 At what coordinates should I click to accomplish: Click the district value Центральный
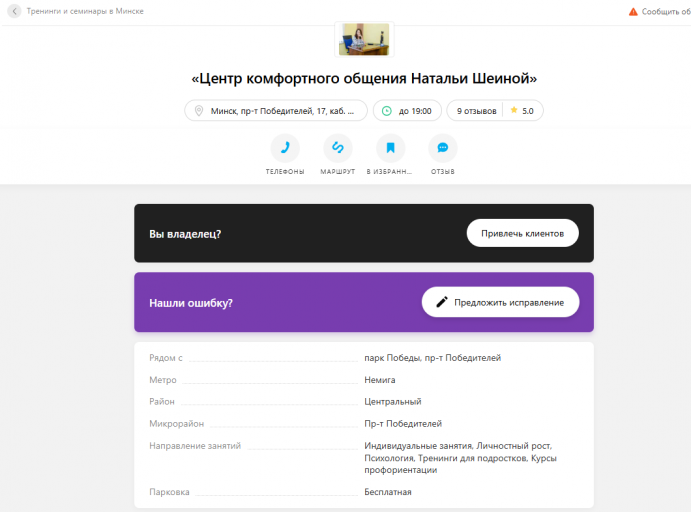coord(393,402)
